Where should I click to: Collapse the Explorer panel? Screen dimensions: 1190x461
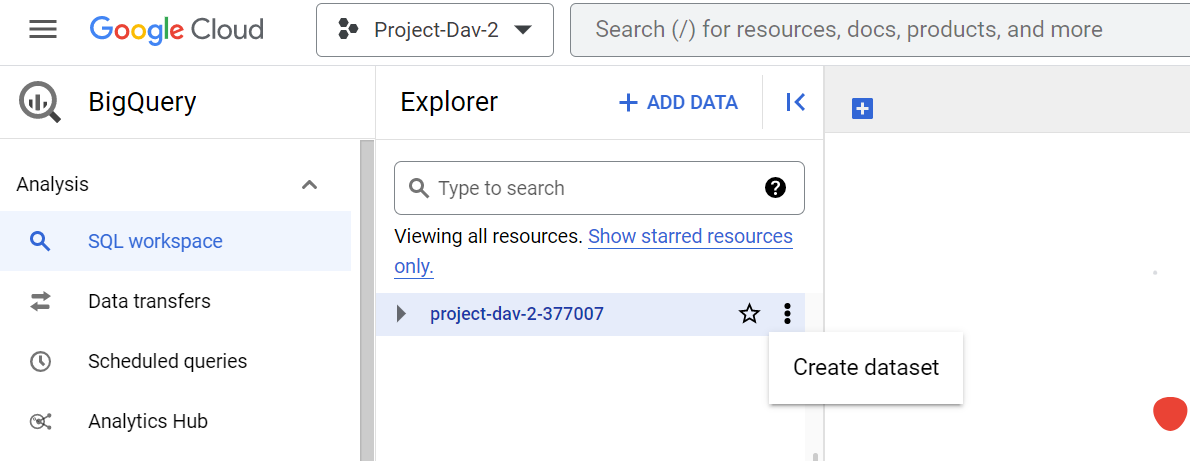[x=795, y=102]
